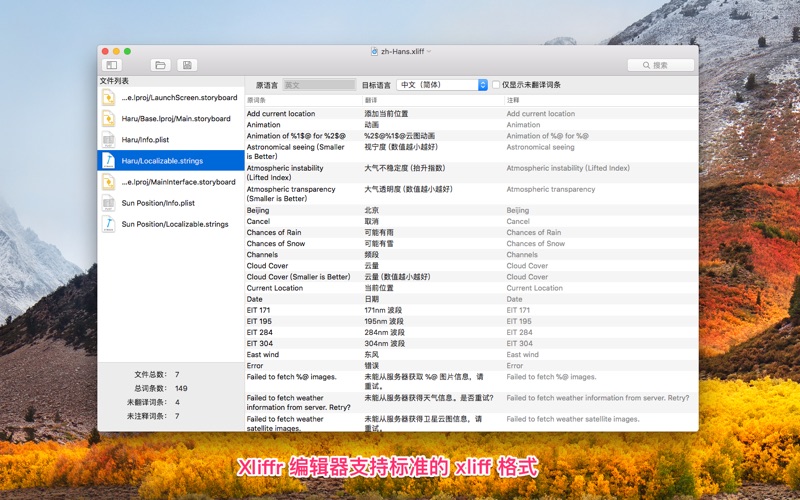800x500 pixels.
Task: Click the MainInterface.storyboard file icon
Action: (x=108, y=182)
